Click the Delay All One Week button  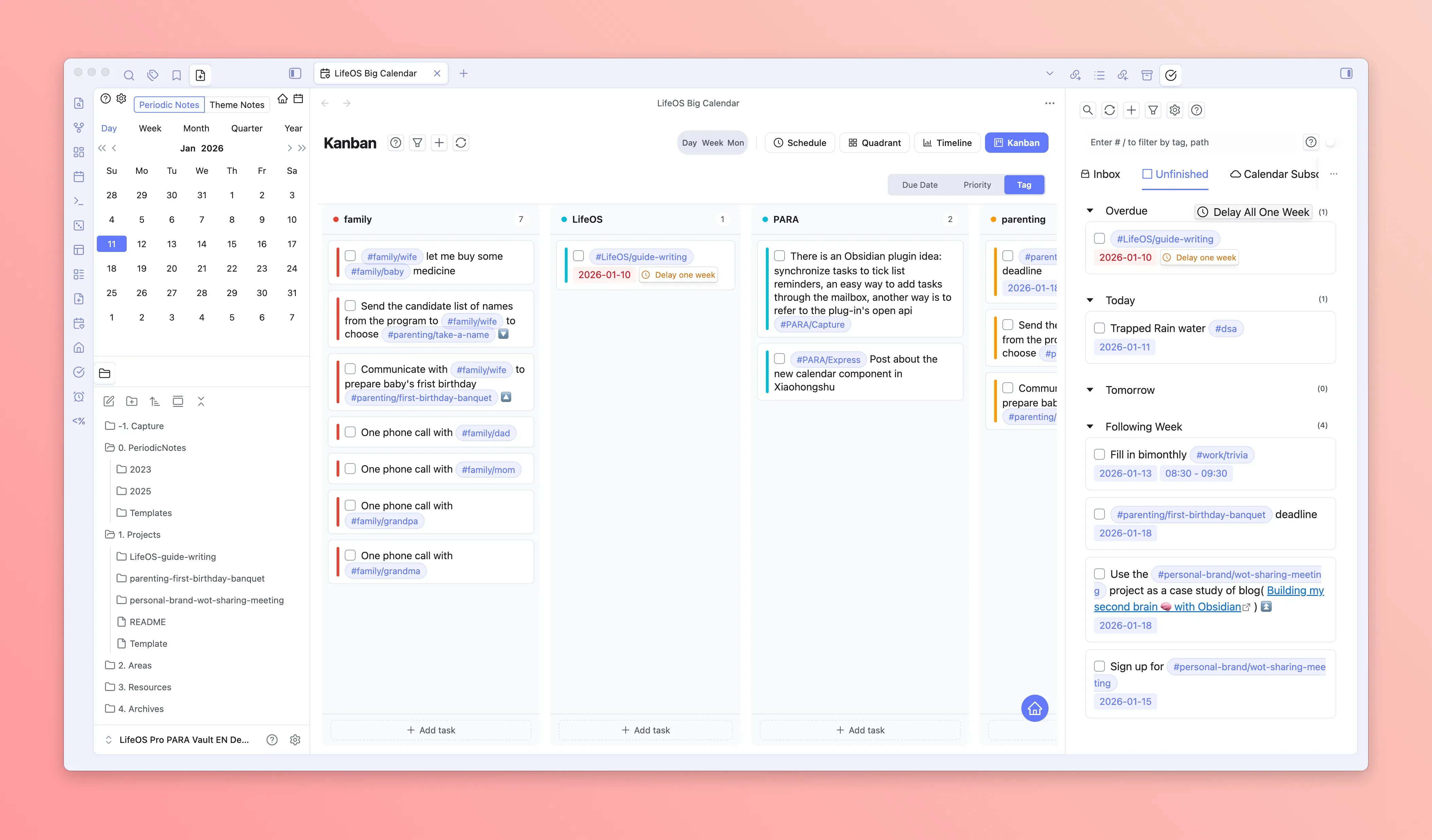click(x=1254, y=212)
